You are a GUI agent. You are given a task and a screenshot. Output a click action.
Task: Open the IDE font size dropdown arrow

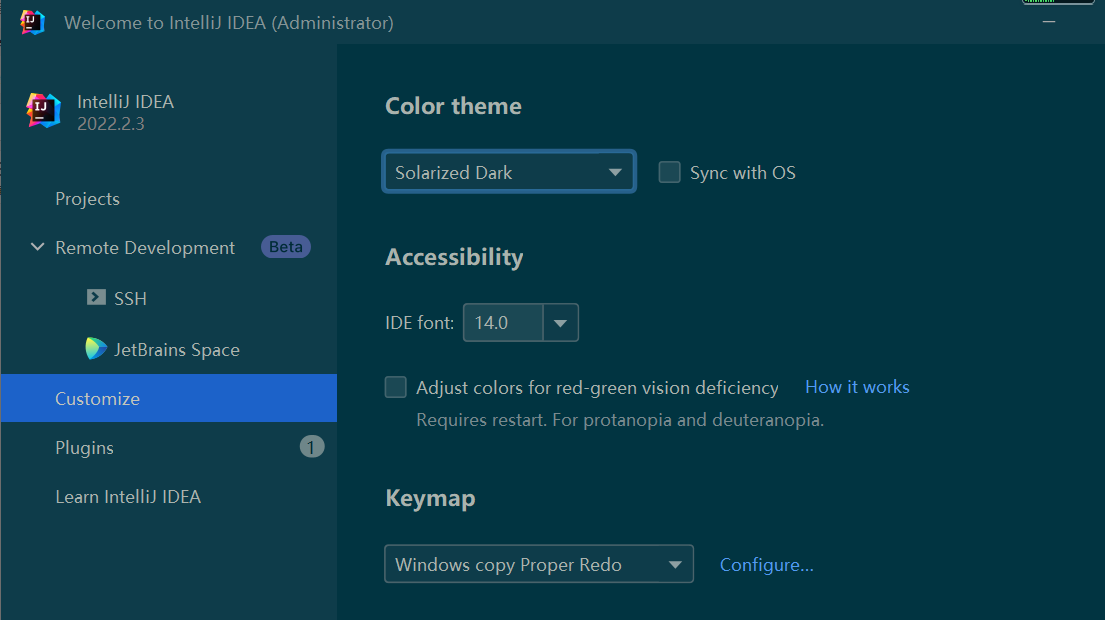560,323
